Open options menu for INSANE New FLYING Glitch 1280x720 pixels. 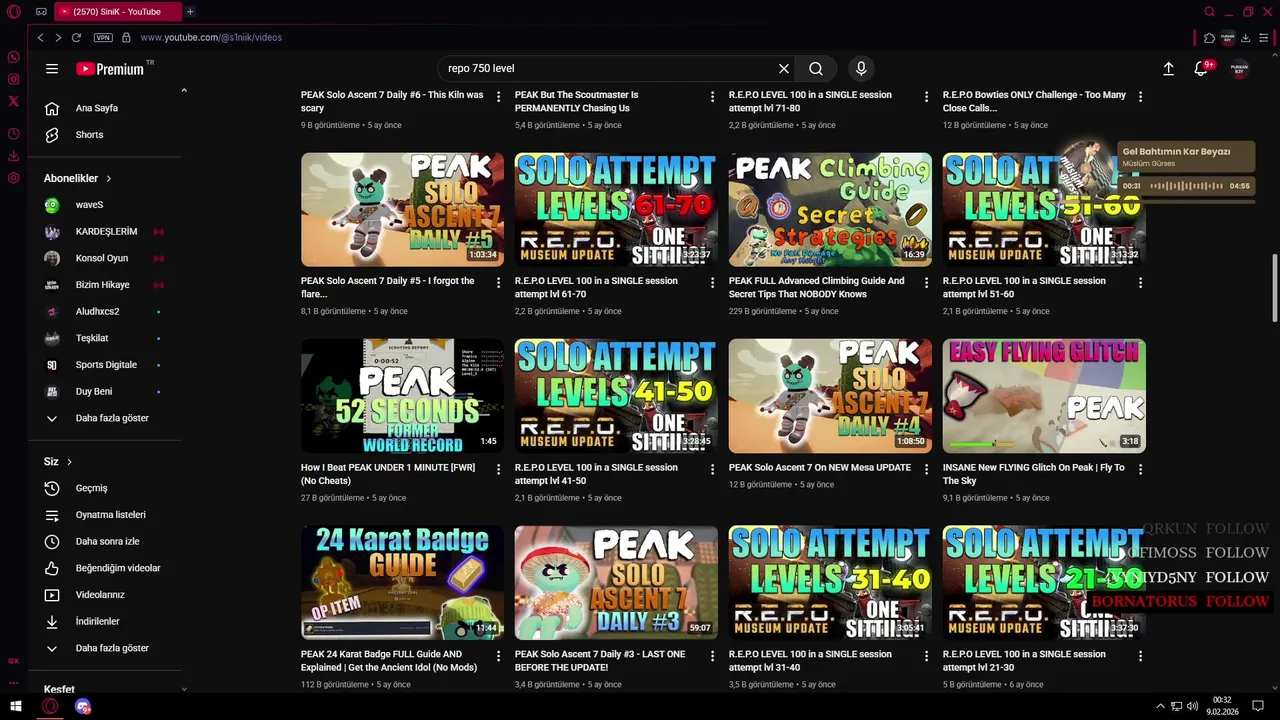1140,469
